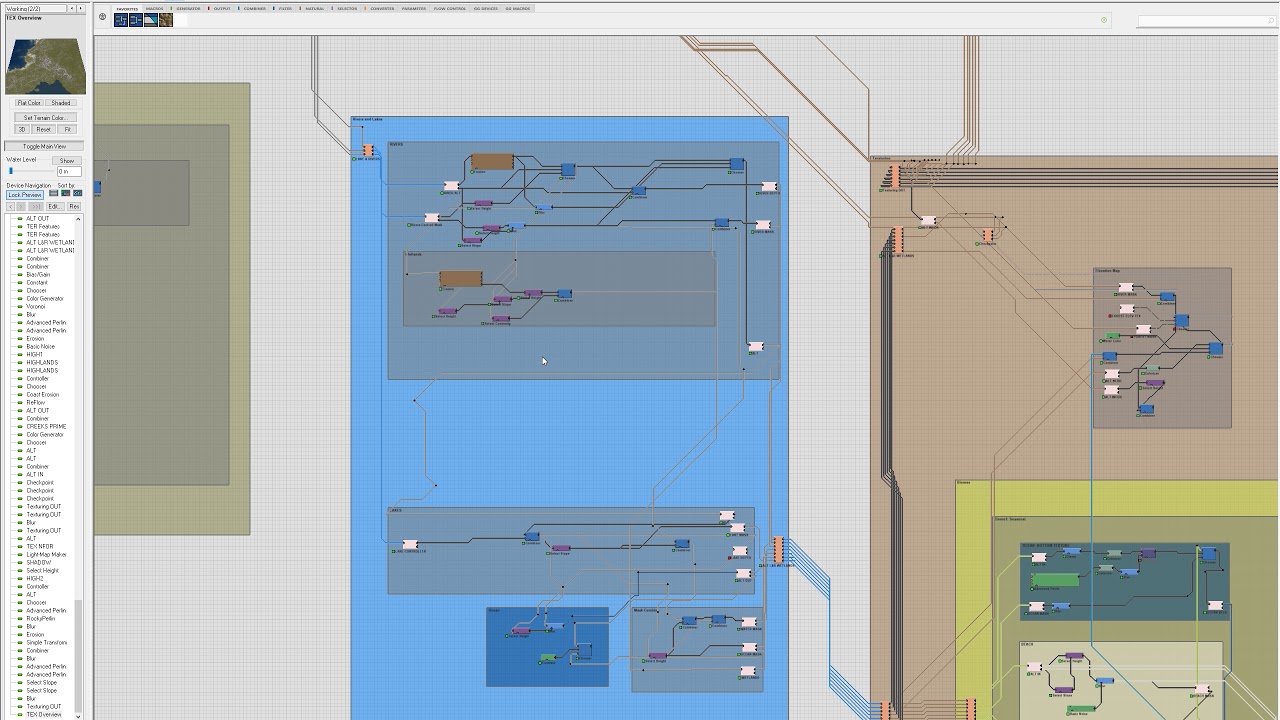The height and width of the screenshot is (720, 1280).
Task: Select Simple Transform in device list
Action: pos(46,643)
